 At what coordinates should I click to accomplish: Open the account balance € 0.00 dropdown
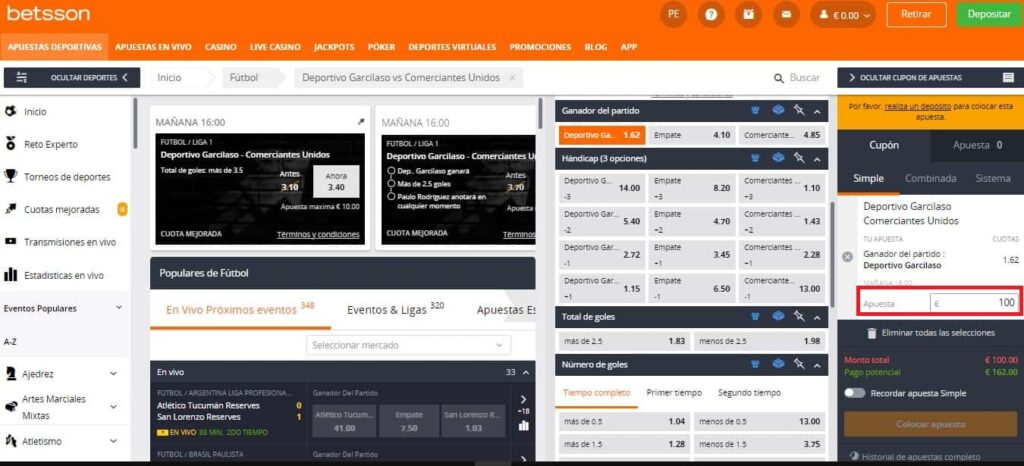(x=842, y=14)
